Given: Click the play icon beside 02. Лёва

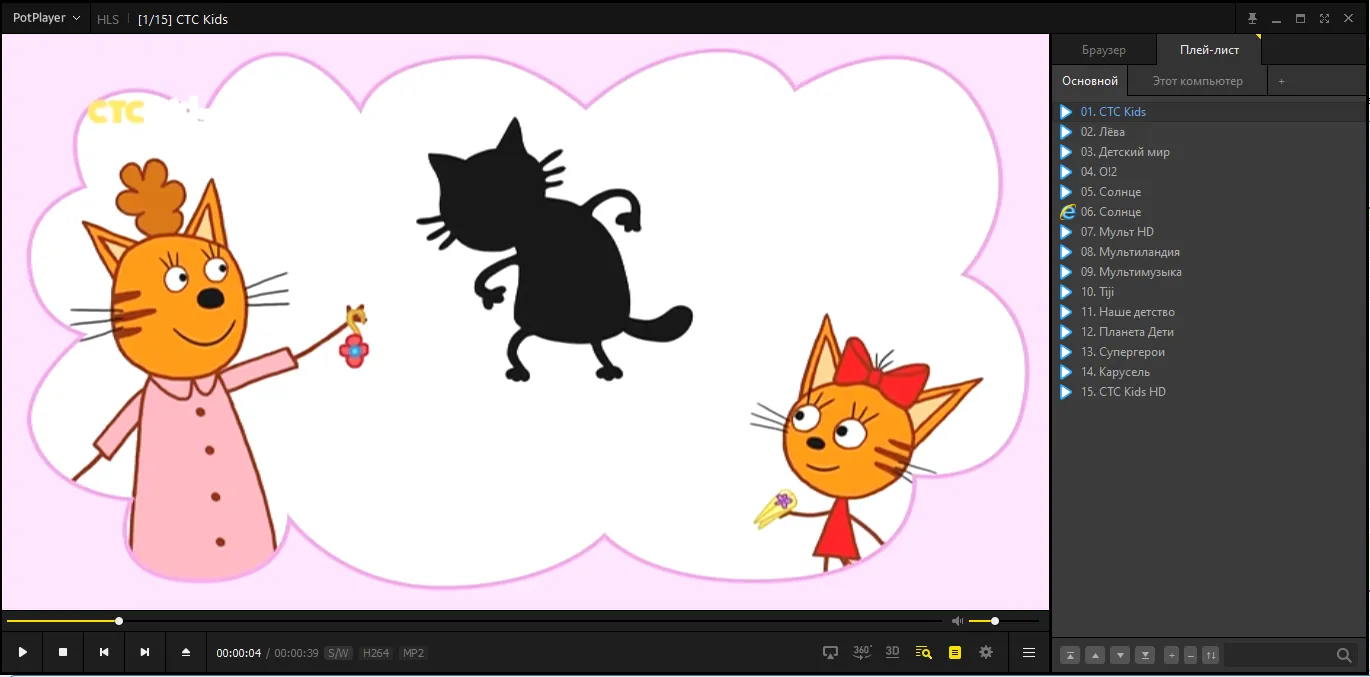Looking at the screenshot, I should 1066,132.
